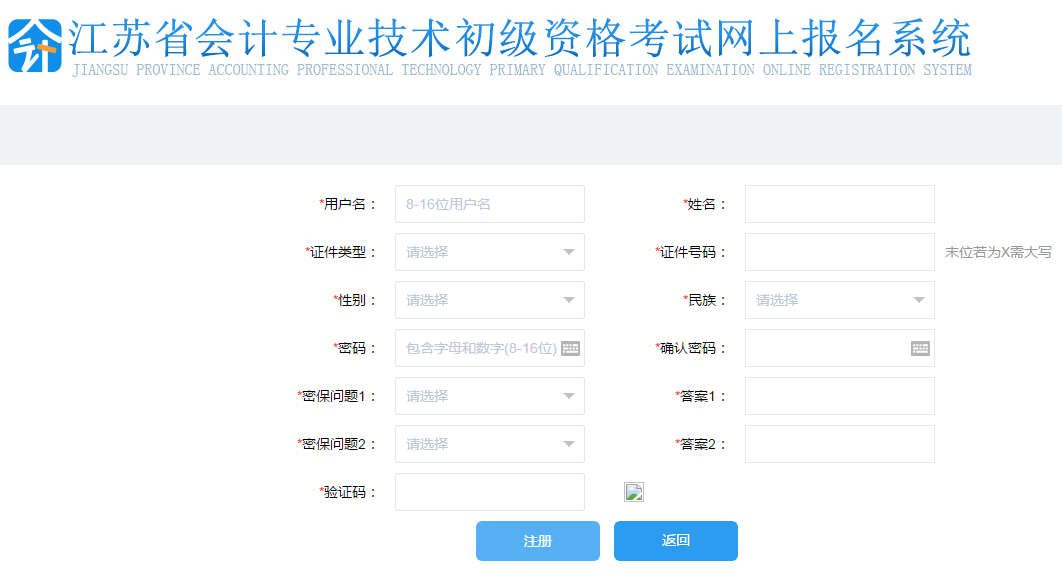
Task: Open the 证件类型 dropdown
Action: click(x=489, y=252)
